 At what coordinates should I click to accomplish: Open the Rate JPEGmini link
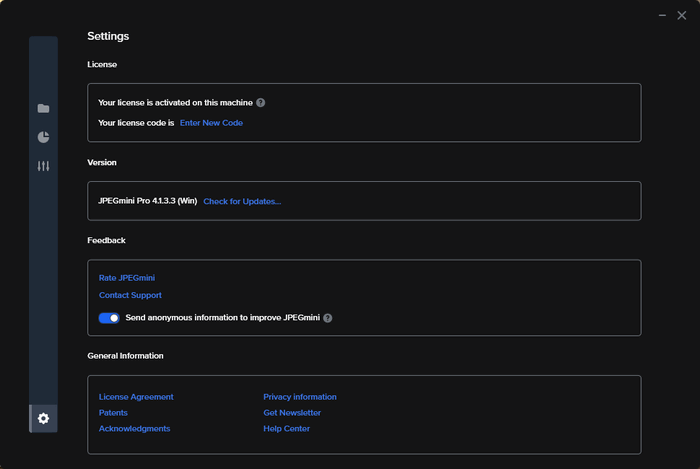tap(127, 277)
